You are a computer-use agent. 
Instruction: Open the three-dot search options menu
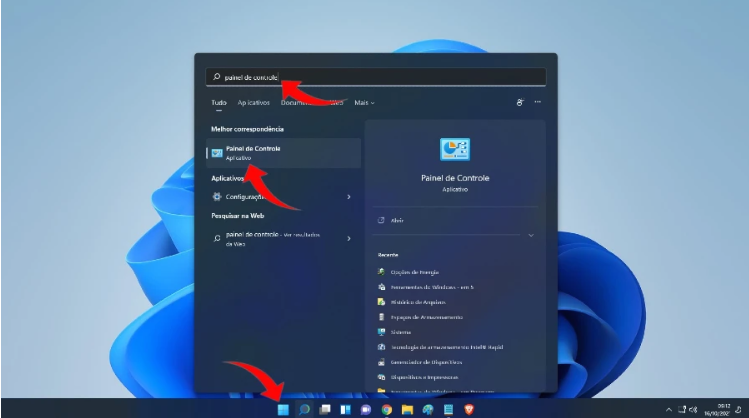point(538,102)
